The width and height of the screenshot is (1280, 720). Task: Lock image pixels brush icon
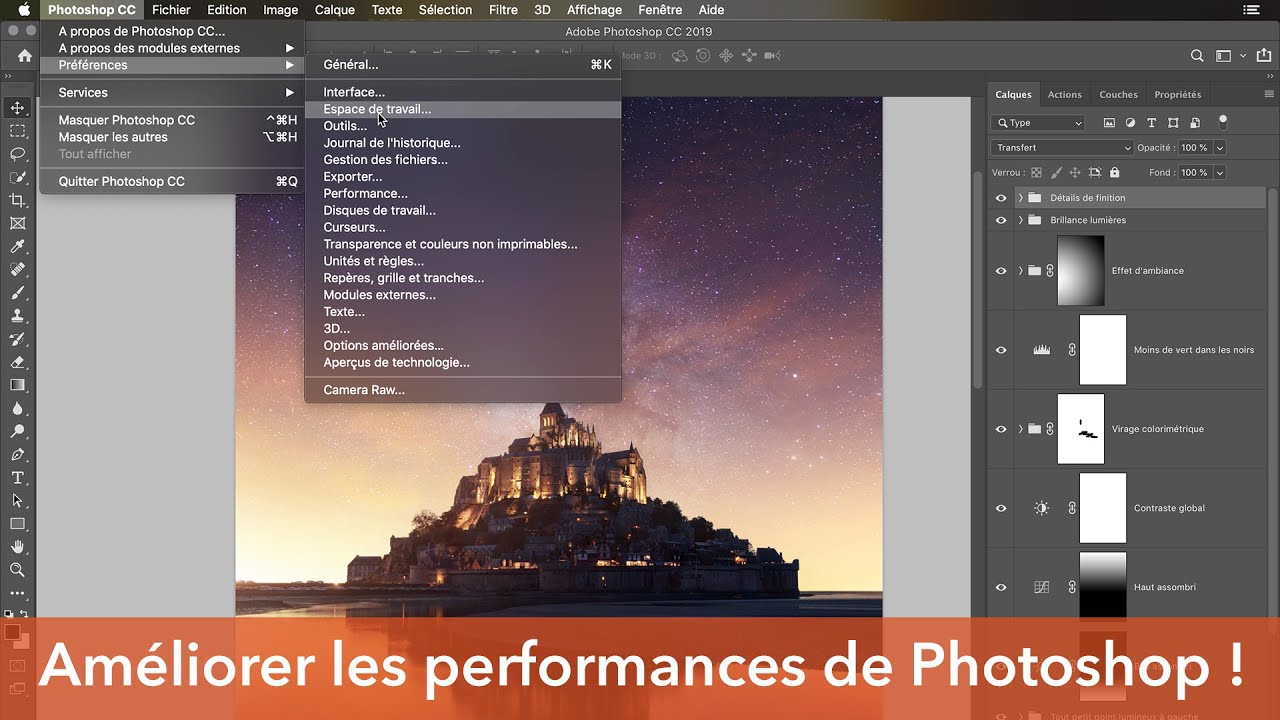coord(1056,172)
